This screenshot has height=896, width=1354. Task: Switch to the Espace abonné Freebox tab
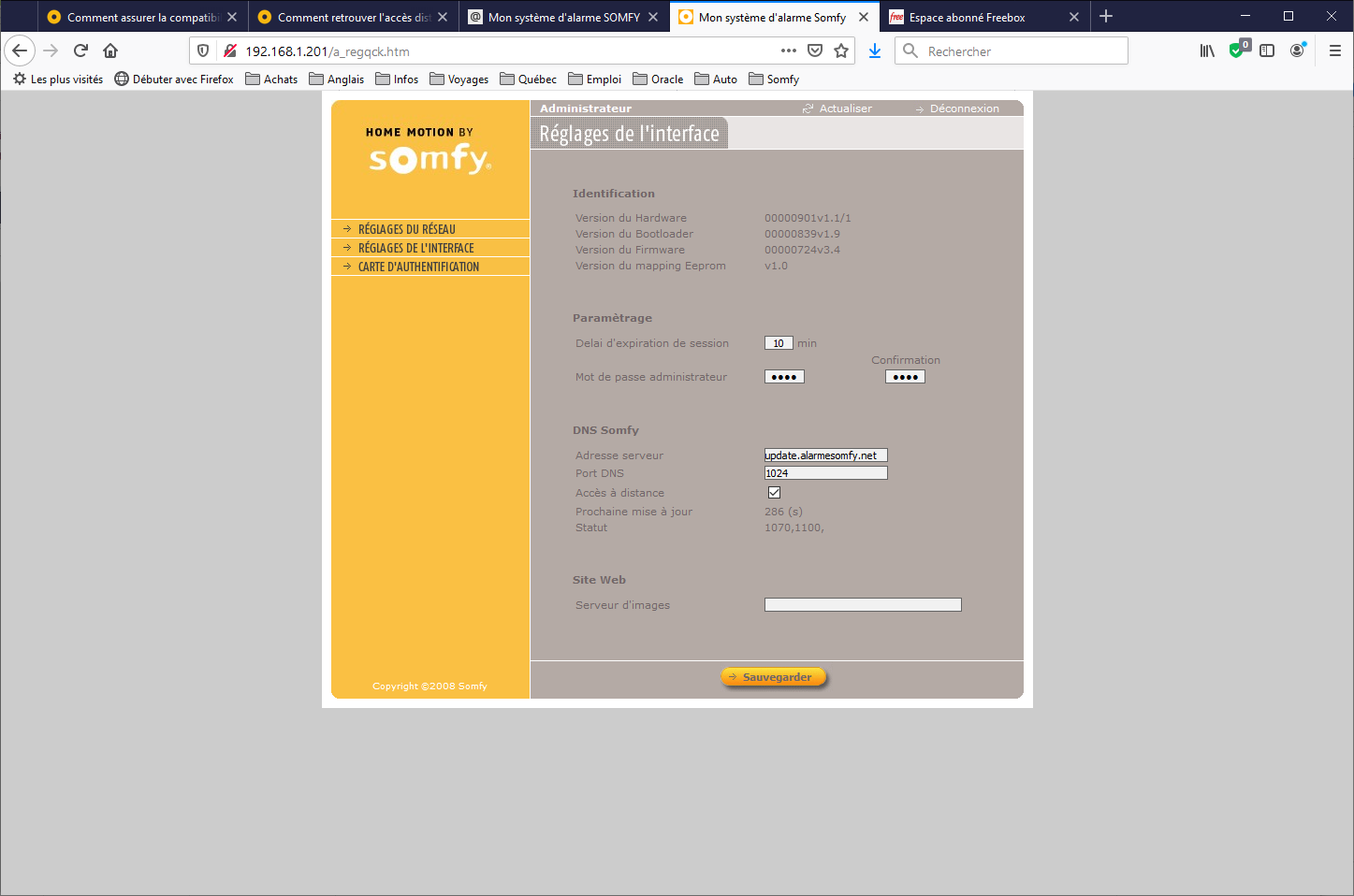click(x=967, y=17)
